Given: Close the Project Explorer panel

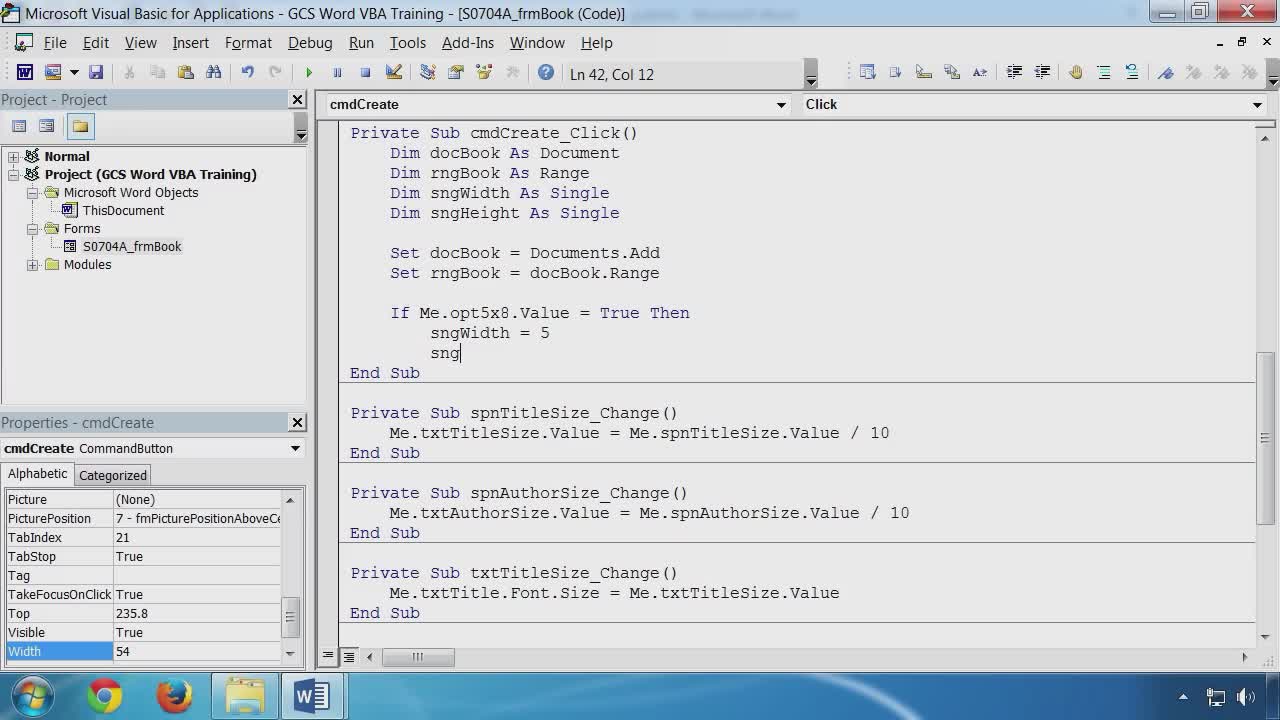Looking at the screenshot, I should (x=297, y=100).
